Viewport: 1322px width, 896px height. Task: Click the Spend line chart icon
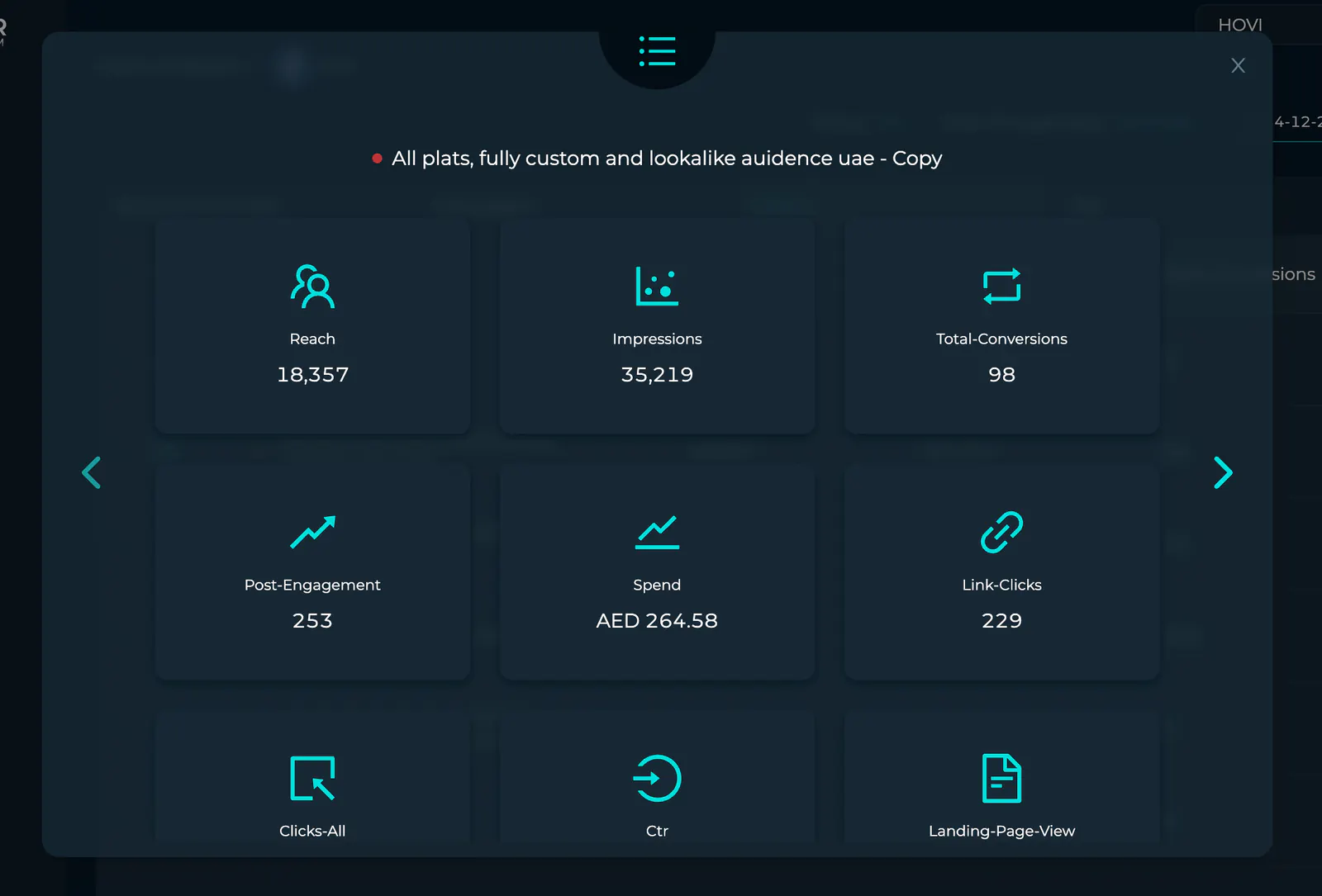click(x=657, y=533)
